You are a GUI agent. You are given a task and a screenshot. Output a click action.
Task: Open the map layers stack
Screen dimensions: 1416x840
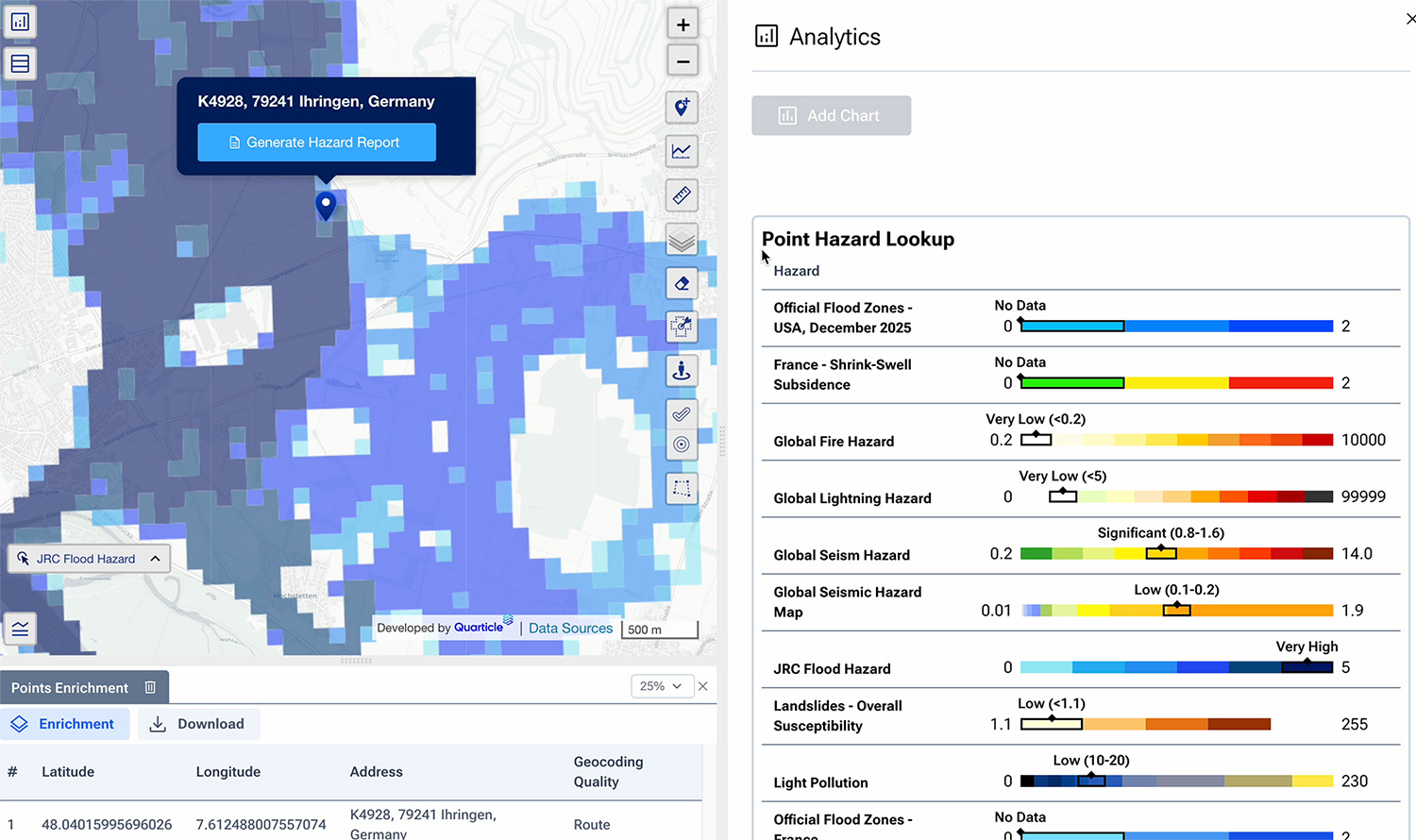coord(682,240)
